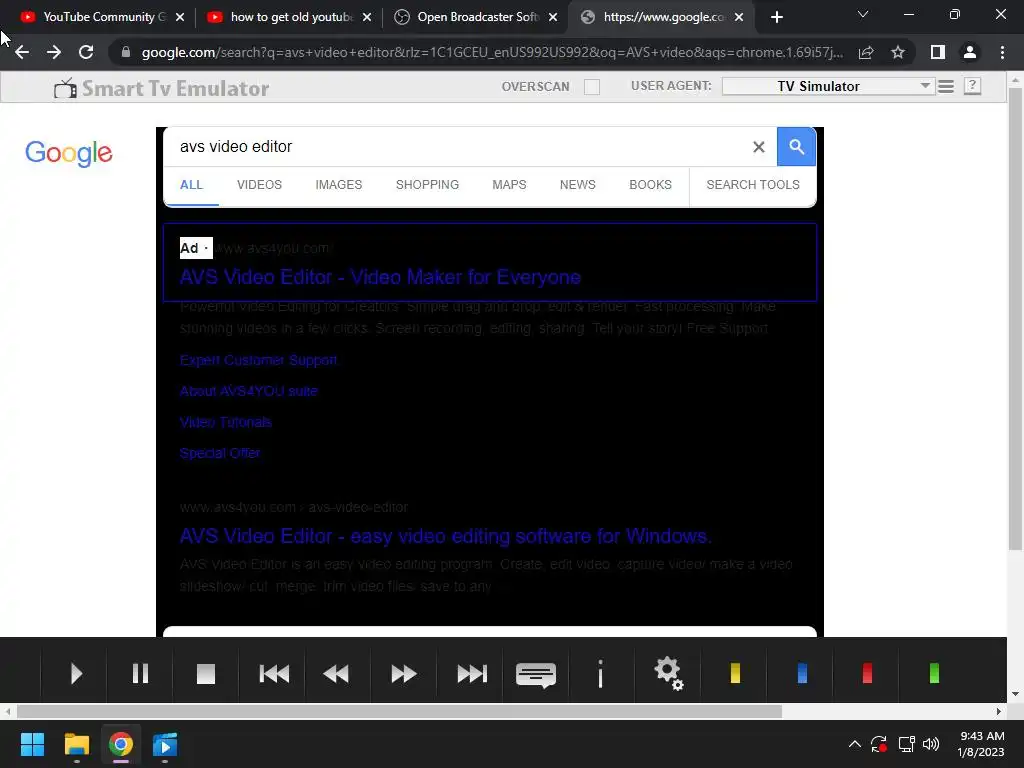Enable the OVERSCAN checkbox
This screenshot has height=768, width=1024.
coord(592,86)
